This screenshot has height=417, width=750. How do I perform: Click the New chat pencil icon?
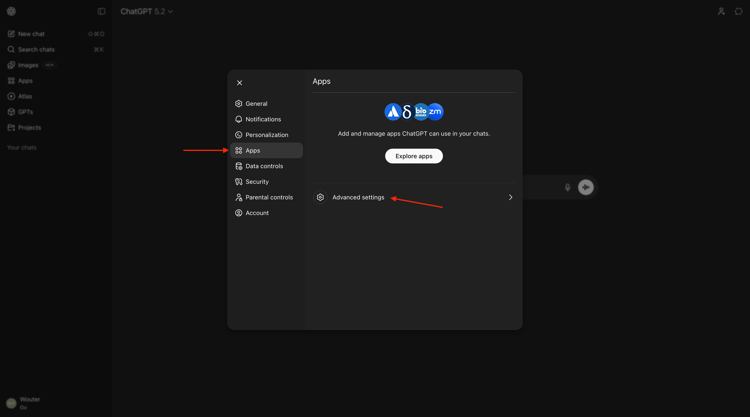(11, 34)
